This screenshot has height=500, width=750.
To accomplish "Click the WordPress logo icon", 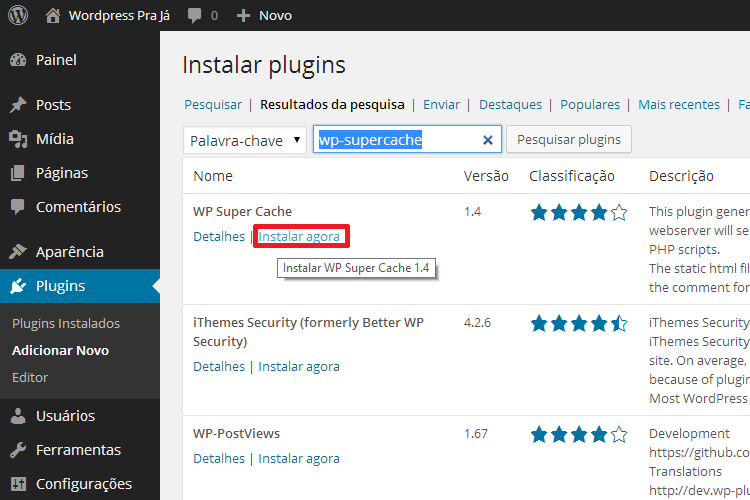I will (x=18, y=15).
